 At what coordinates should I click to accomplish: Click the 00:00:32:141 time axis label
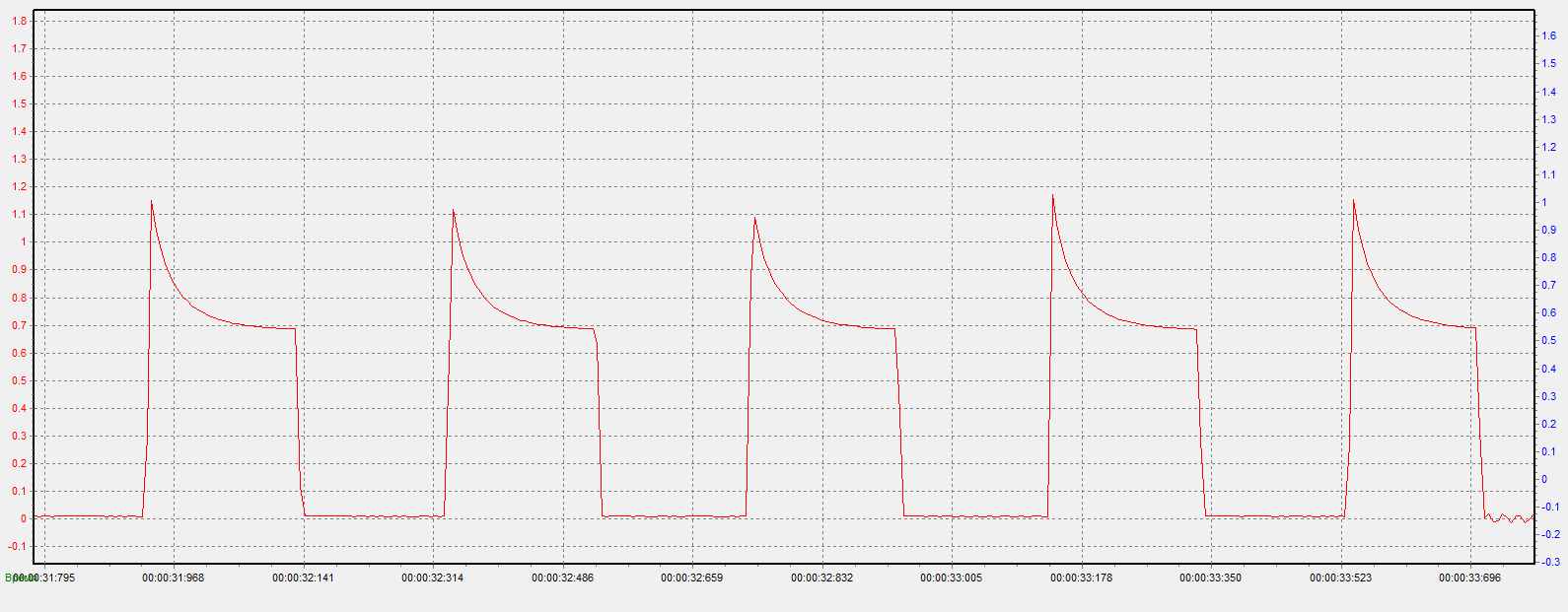pos(303,578)
